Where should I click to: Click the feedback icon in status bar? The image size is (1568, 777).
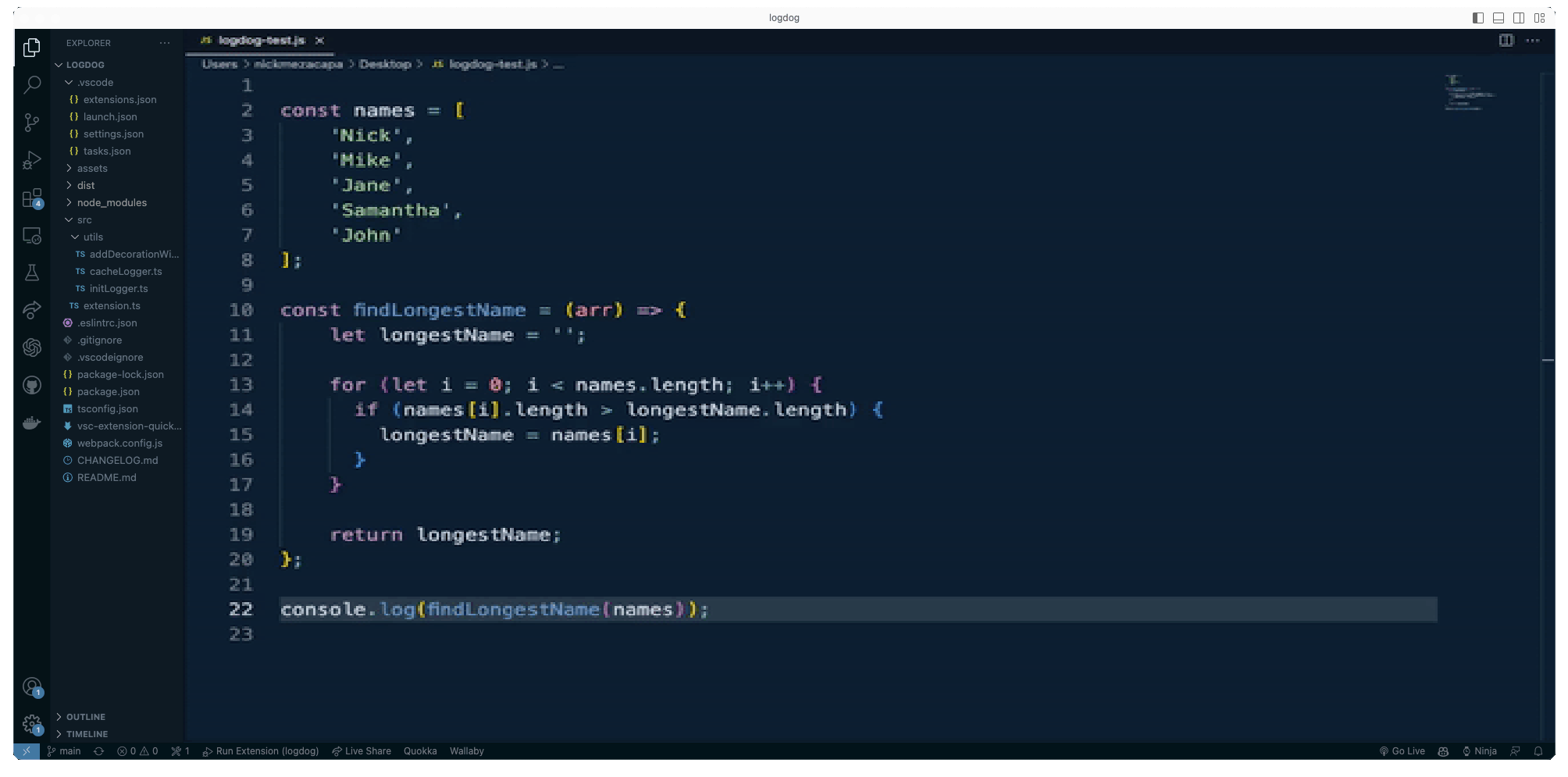pyautogui.click(x=1515, y=751)
